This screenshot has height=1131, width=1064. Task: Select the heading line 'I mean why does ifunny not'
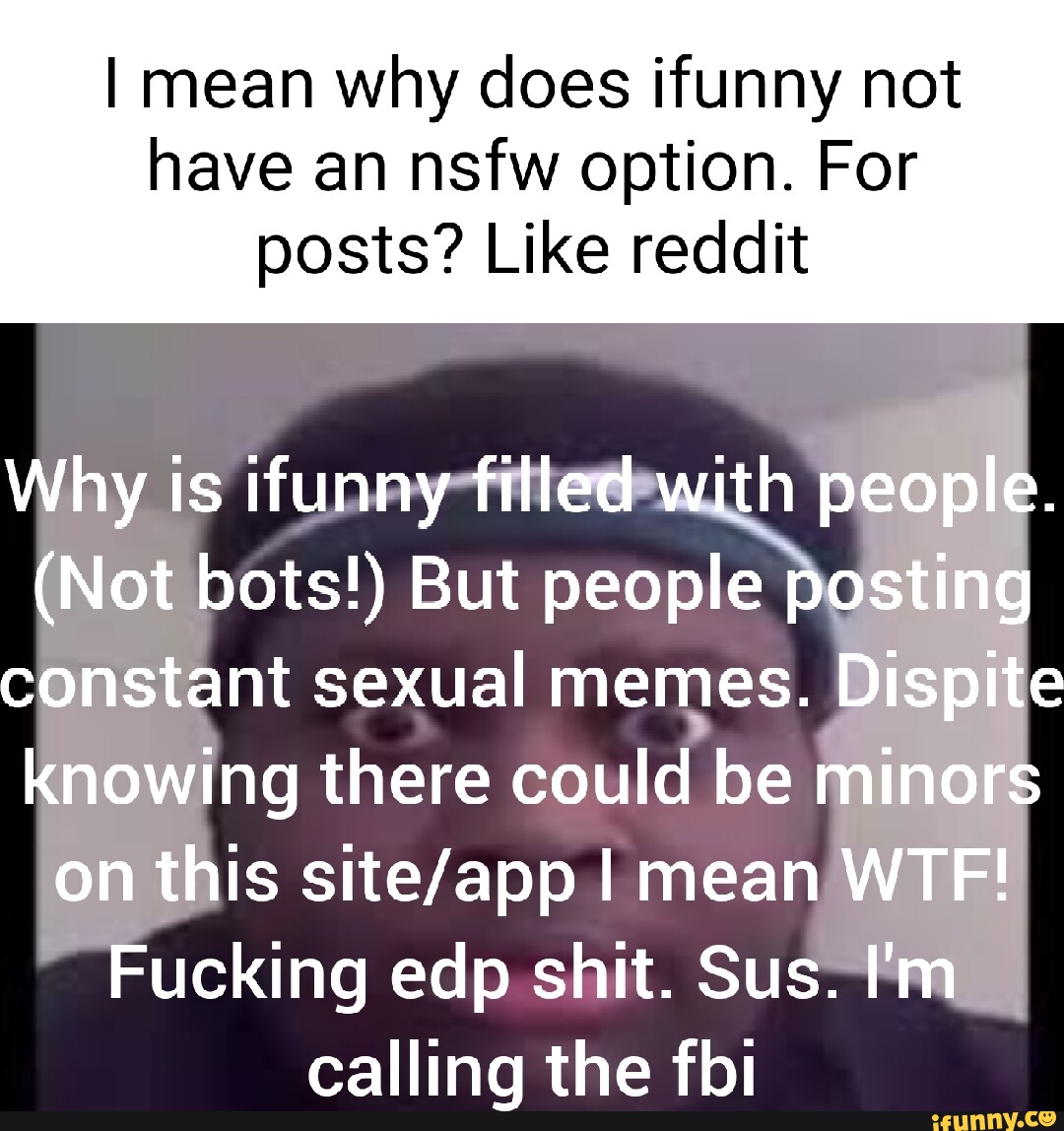click(533, 85)
